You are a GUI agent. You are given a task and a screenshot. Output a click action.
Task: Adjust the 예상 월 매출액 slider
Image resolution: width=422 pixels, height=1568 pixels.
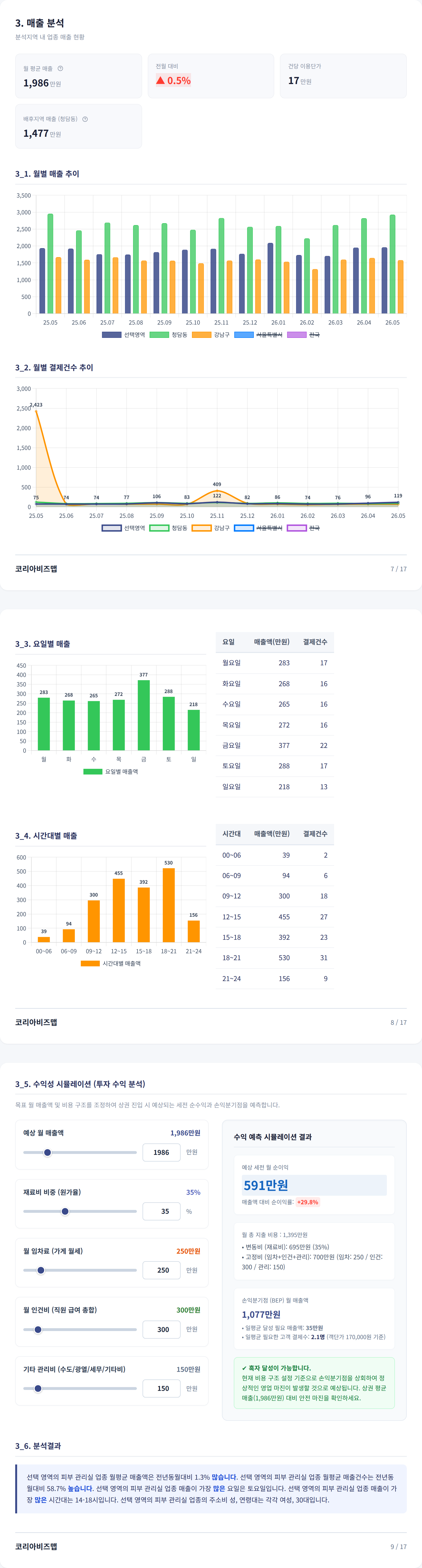point(80,1152)
